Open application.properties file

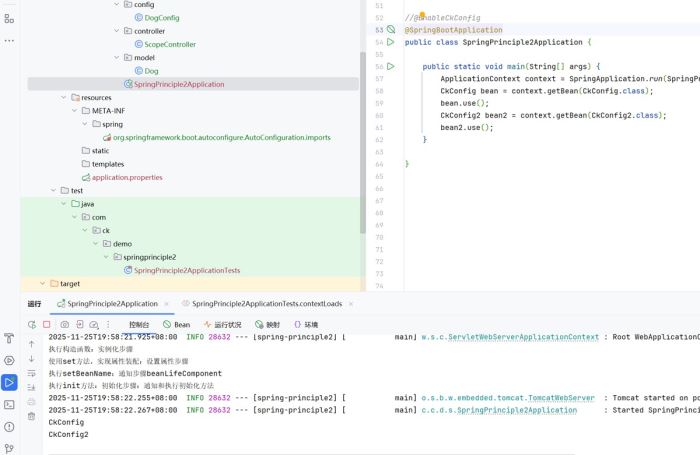tap(127, 177)
